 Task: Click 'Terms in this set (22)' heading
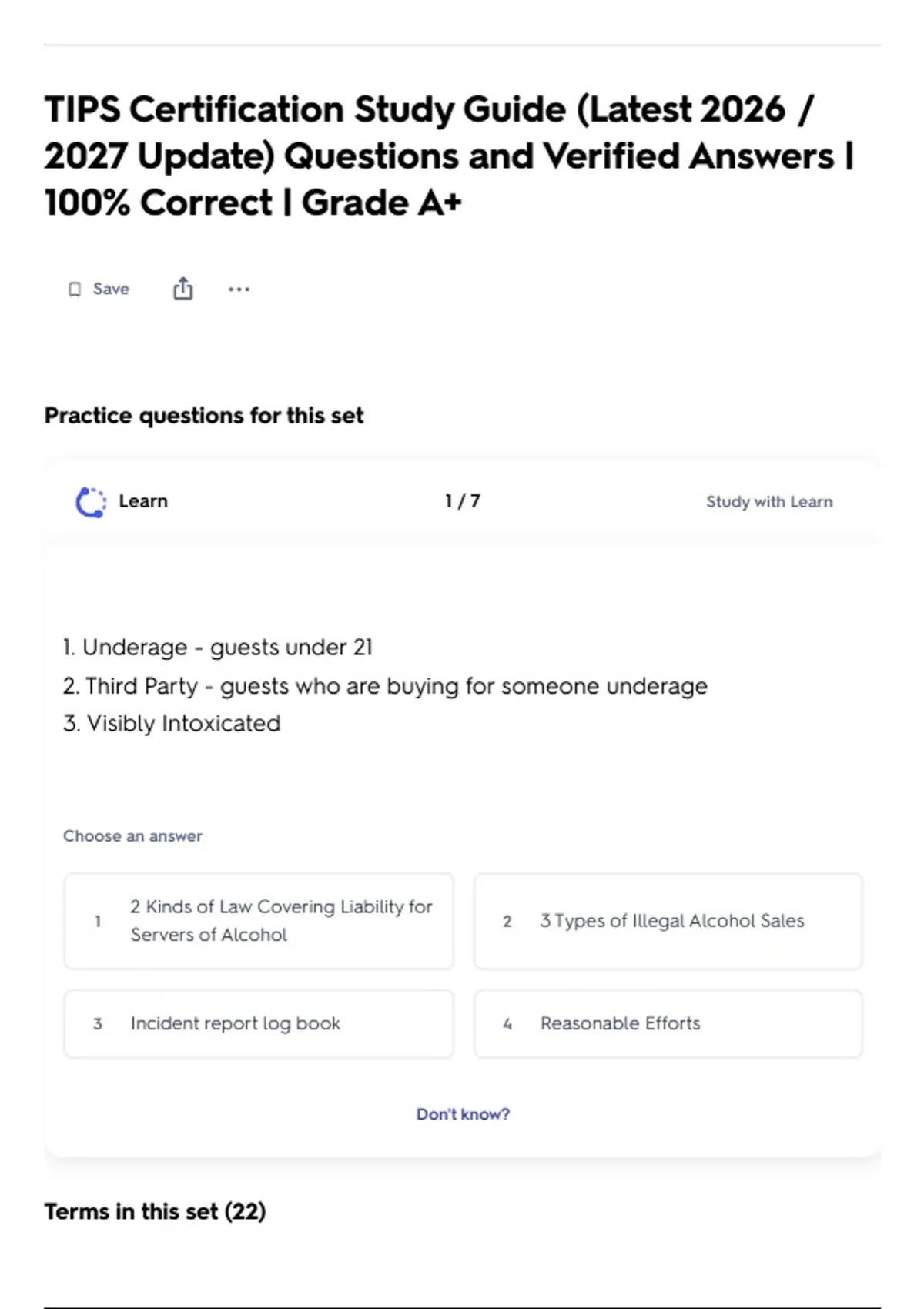click(x=155, y=1212)
